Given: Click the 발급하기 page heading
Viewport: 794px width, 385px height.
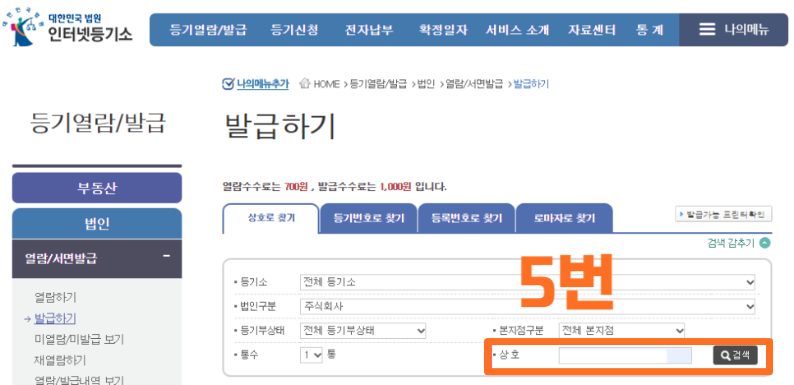Looking at the screenshot, I should (280, 127).
